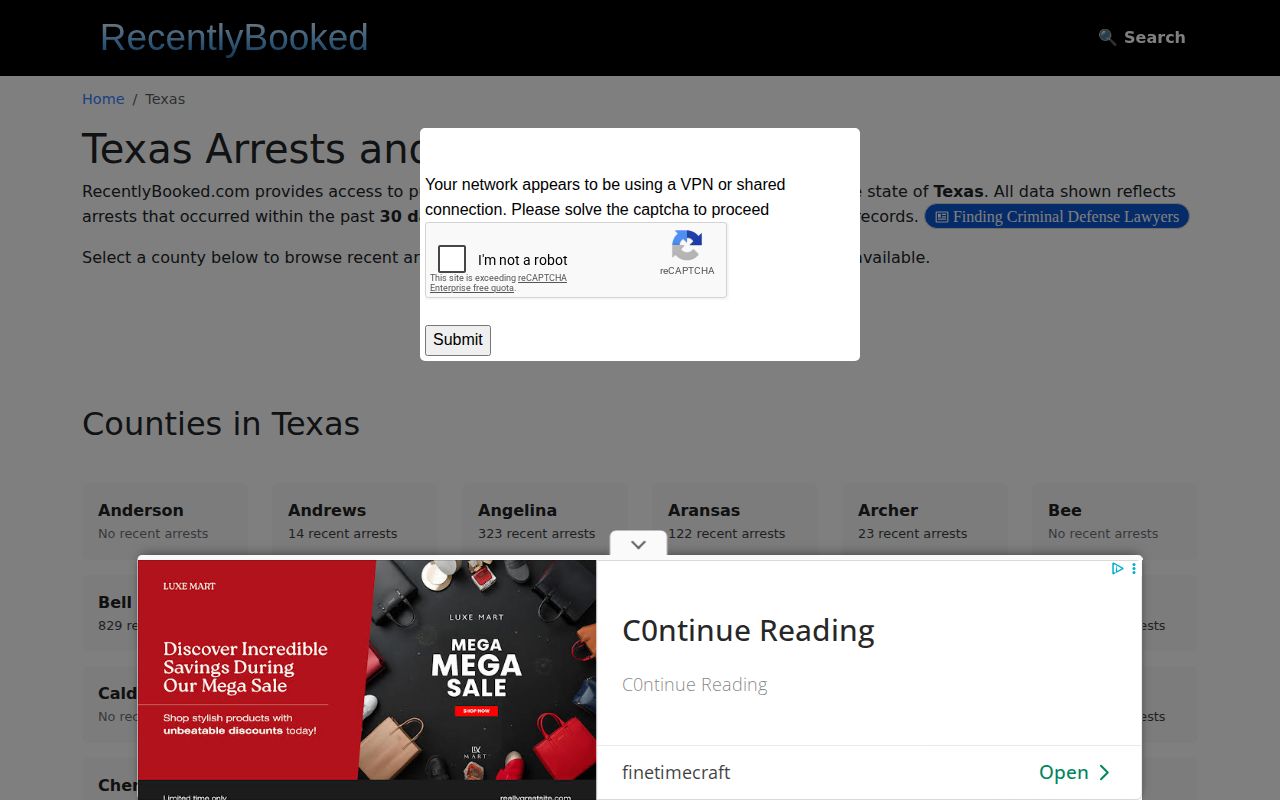Viewport: 1280px width, 800px height.
Task: Click the SHOP NOW button in ad image
Action: click(476, 711)
